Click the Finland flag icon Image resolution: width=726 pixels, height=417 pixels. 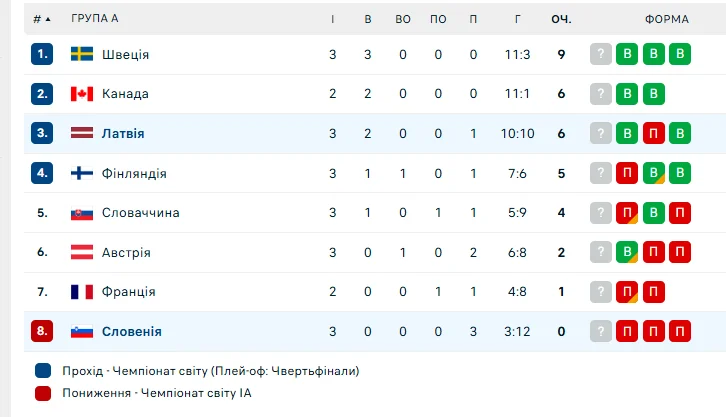(x=82, y=173)
